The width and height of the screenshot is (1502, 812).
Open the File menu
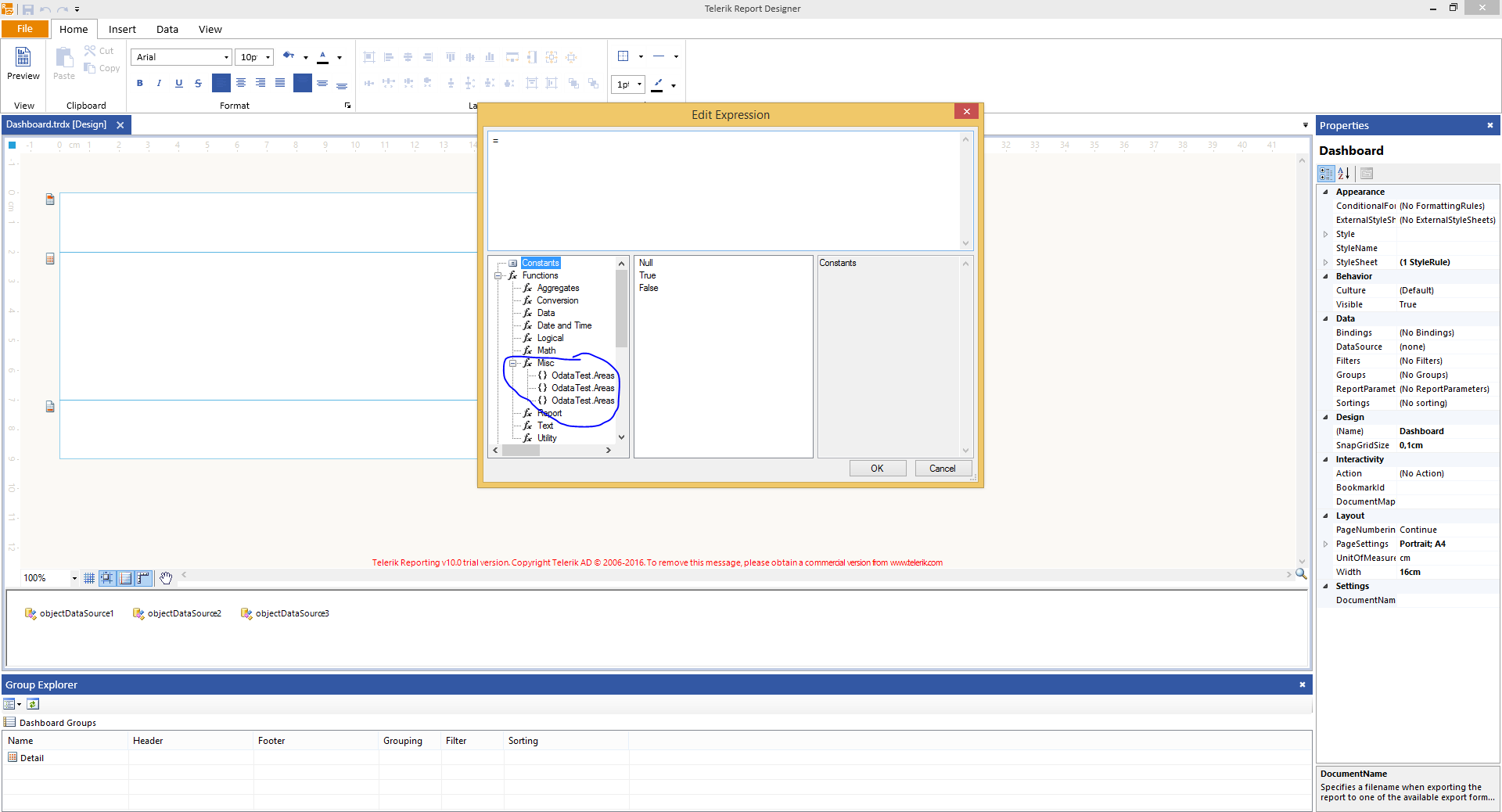pos(25,29)
